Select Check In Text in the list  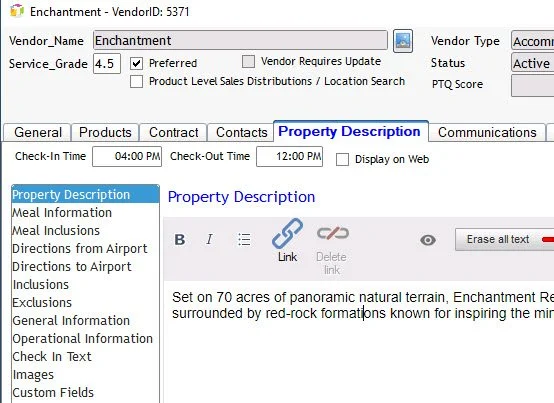point(86,357)
